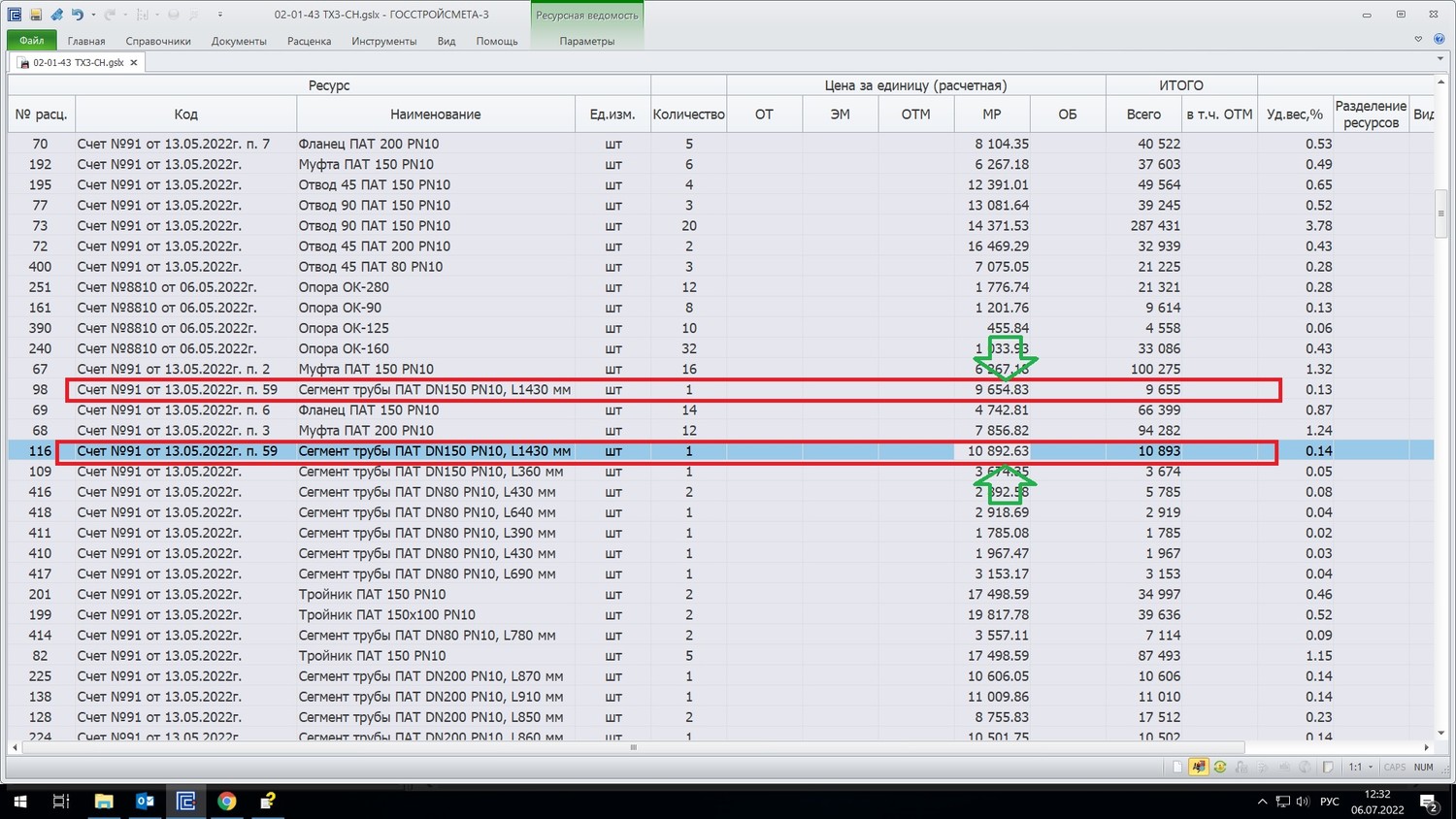Click the 287 431 total value cell
This screenshot has height=819, width=1456.
(x=1143, y=225)
